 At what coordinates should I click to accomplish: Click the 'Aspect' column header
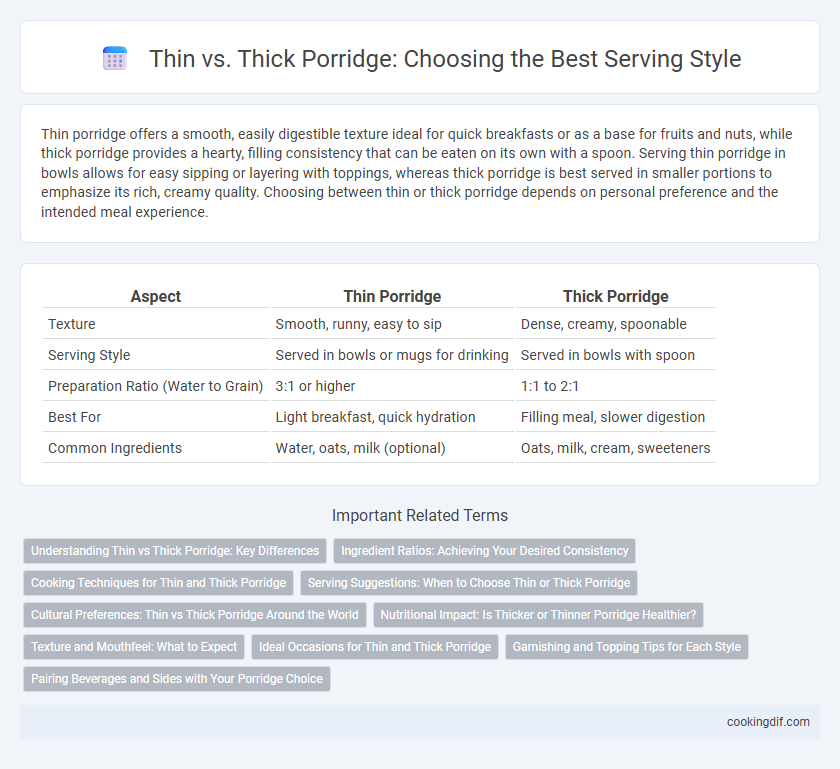click(x=156, y=296)
